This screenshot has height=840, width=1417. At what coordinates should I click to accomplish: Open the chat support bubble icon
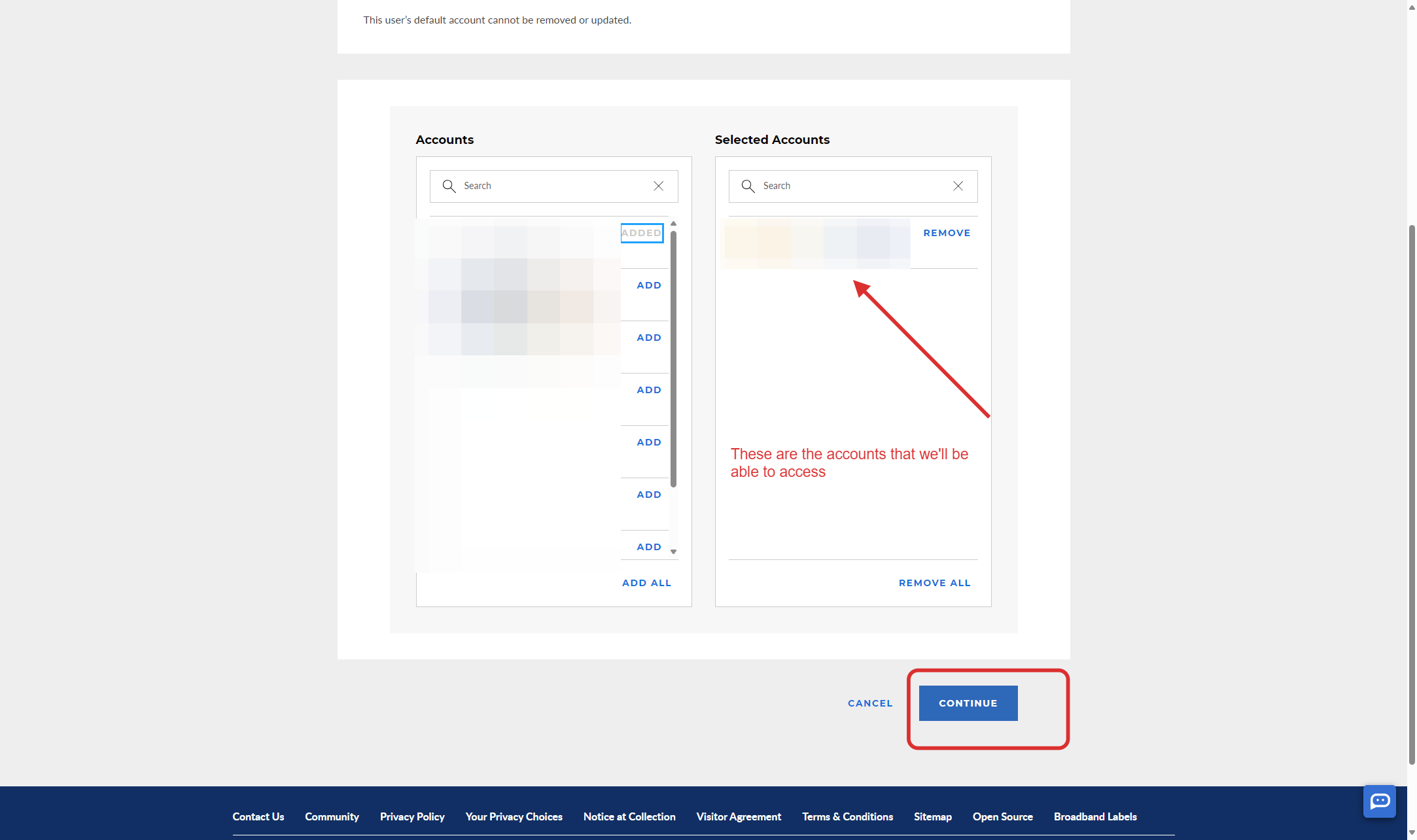1380,801
